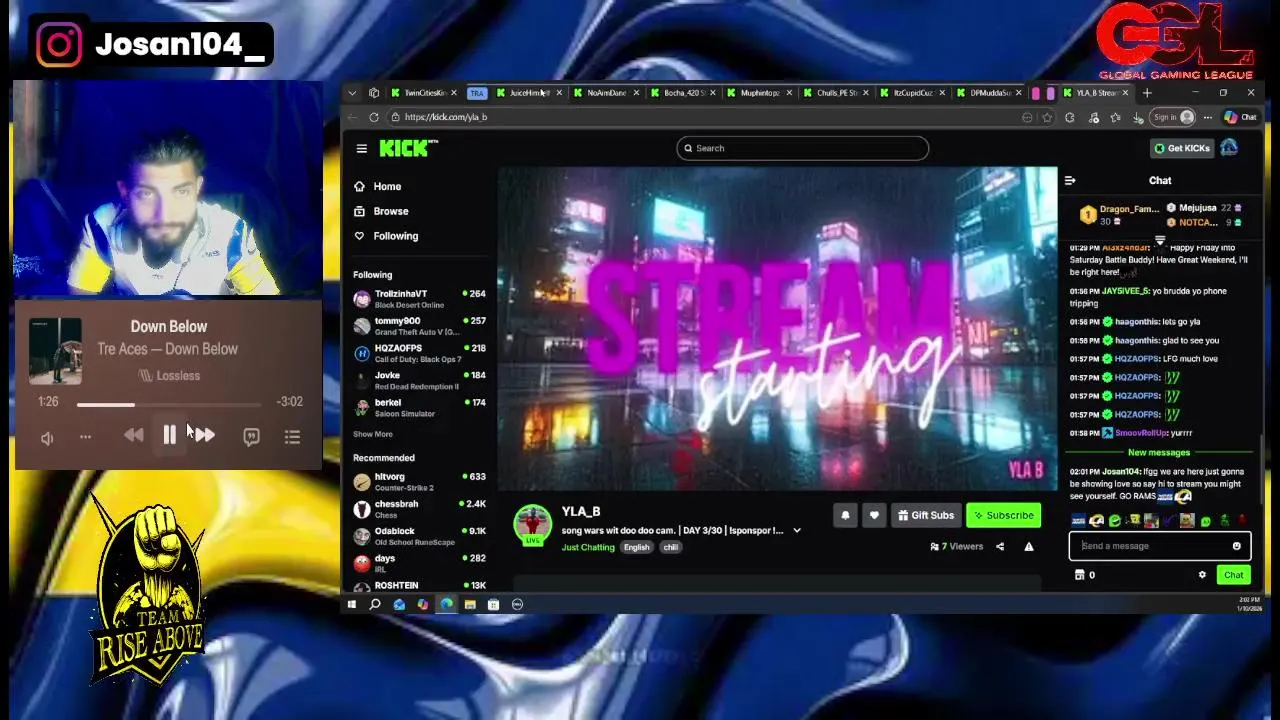Open Odablock recommended channel
1280x720 pixels.
point(419,536)
